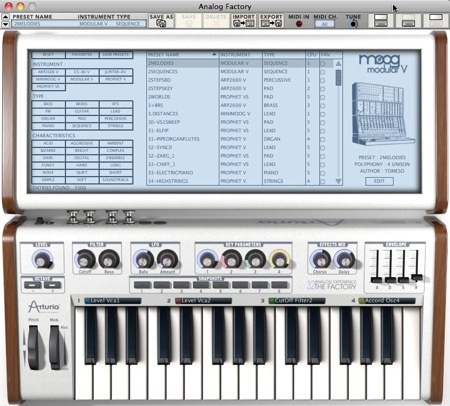Click the Filter Cutoff knob

(x=85, y=259)
